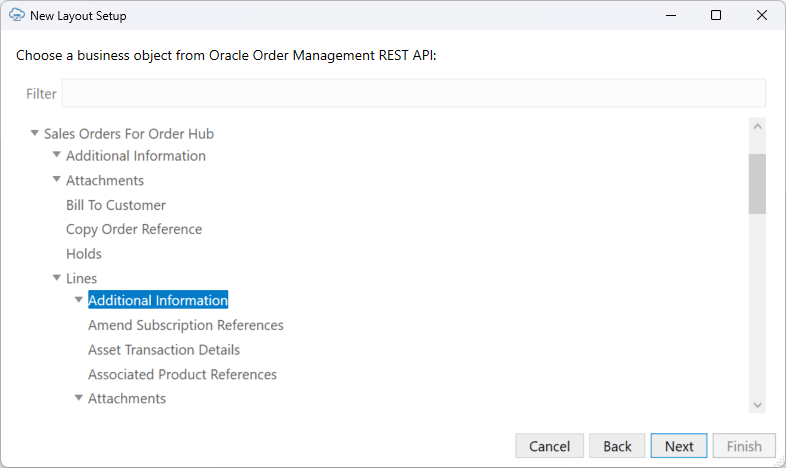The image size is (786, 468).
Task: Click the scroll-up arrow of the tree
Action: click(x=757, y=128)
